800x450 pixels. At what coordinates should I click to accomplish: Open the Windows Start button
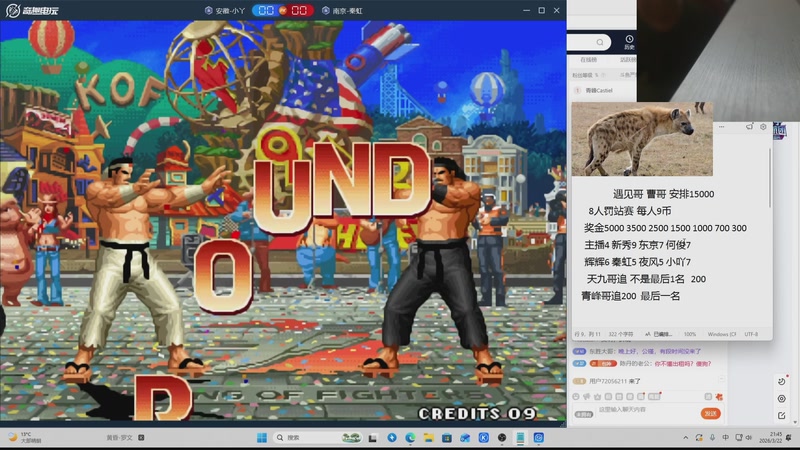pyautogui.click(x=262, y=438)
